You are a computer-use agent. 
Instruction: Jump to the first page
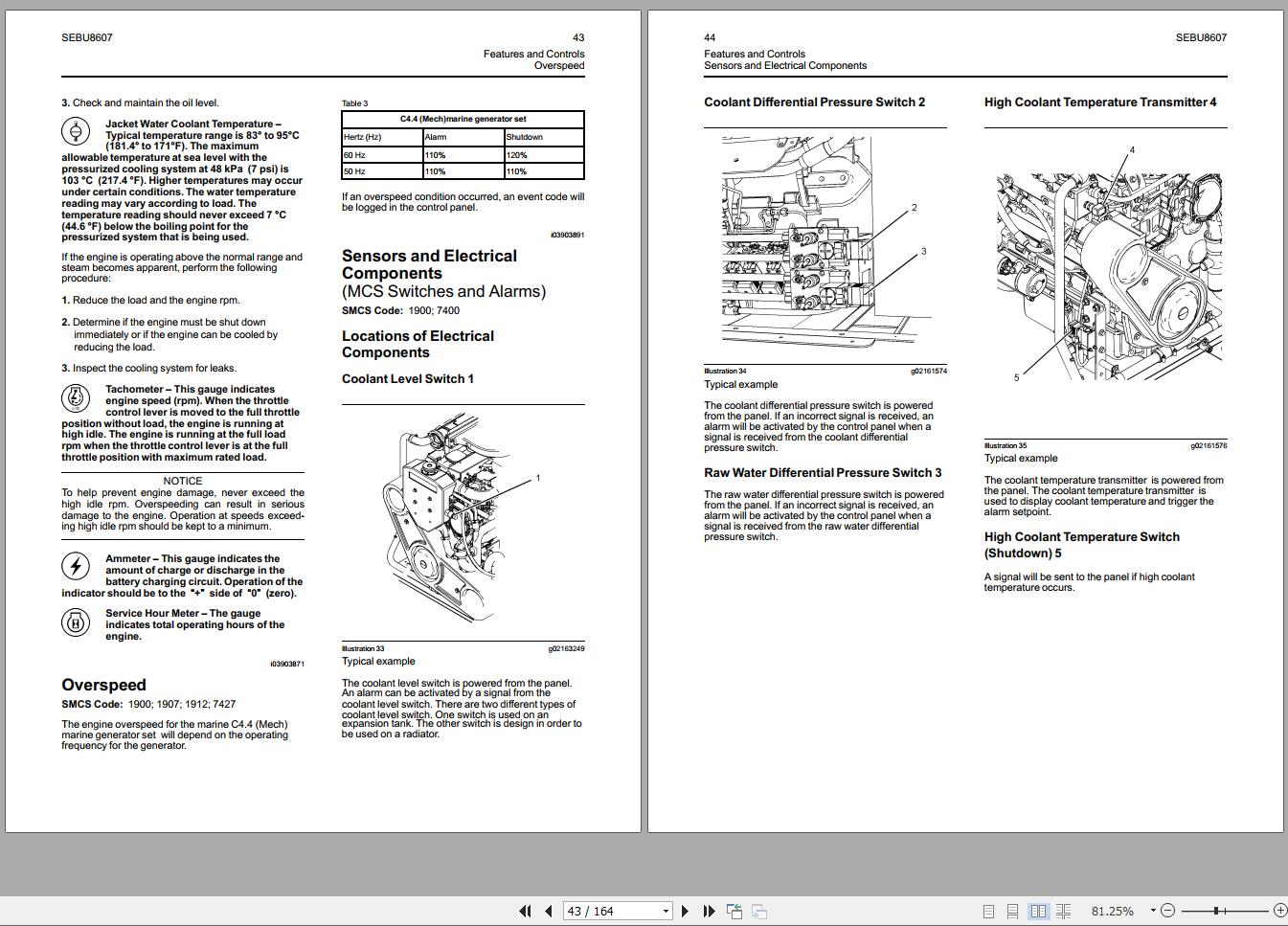click(x=525, y=911)
